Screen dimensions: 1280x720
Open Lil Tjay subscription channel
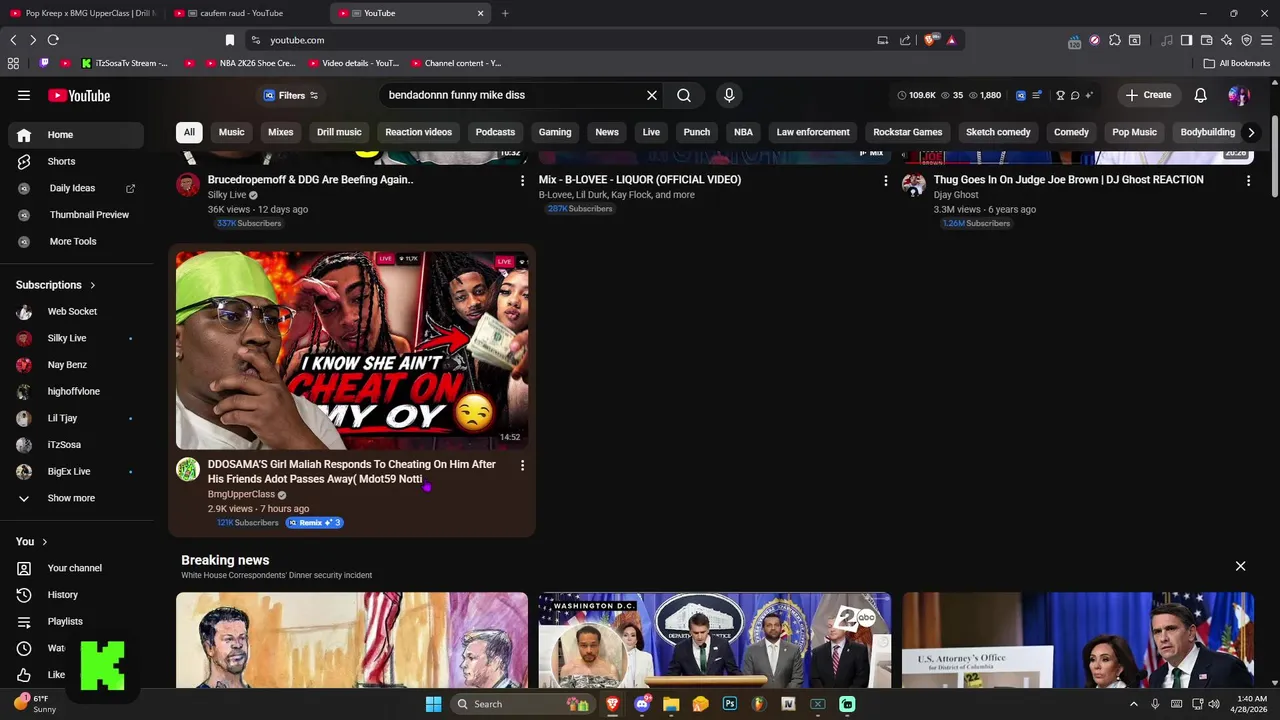76,418
